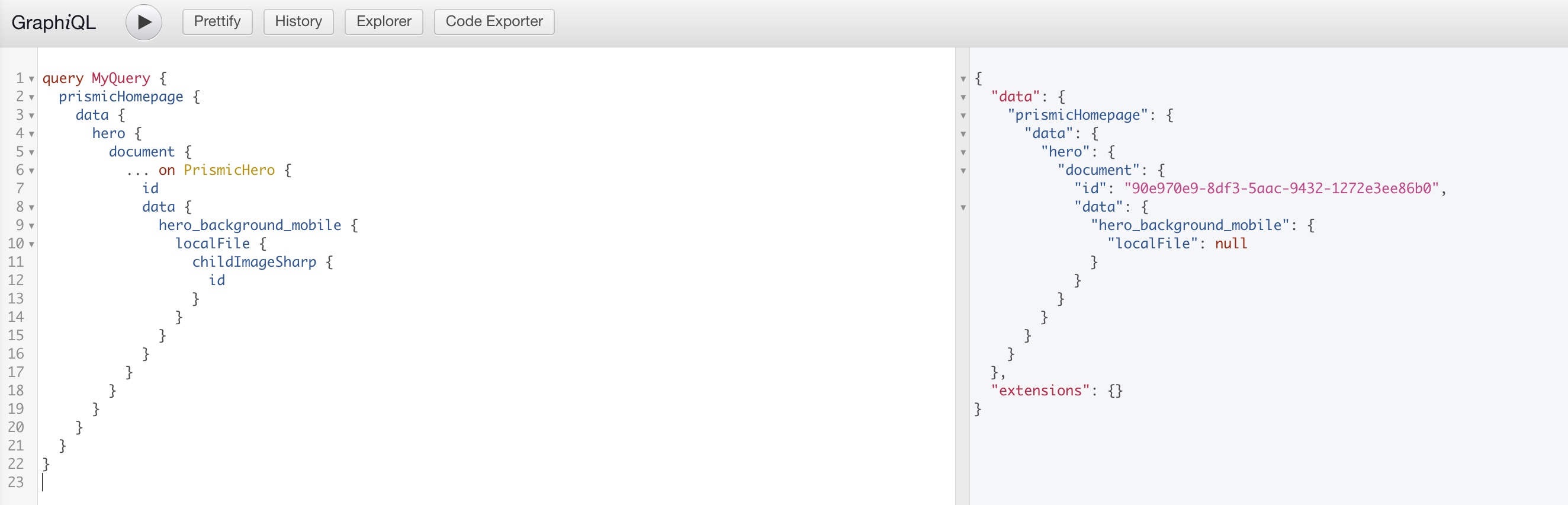Screen dimensions: 1568x505
Task: Collapse the top "data" node in results
Action: [x=963, y=97]
